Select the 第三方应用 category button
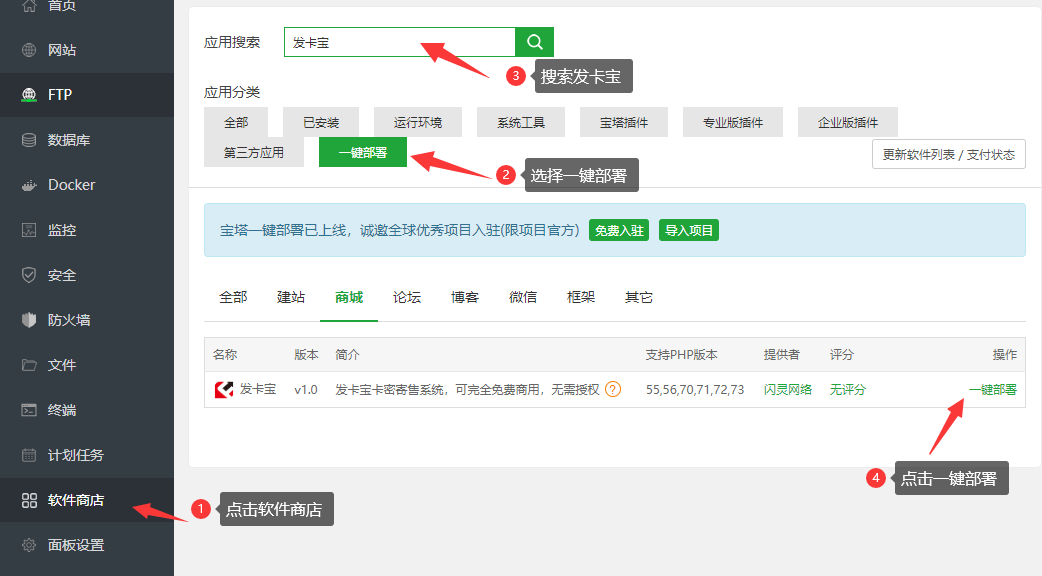The width and height of the screenshot is (1042, 576). click(x=254, y=152)
